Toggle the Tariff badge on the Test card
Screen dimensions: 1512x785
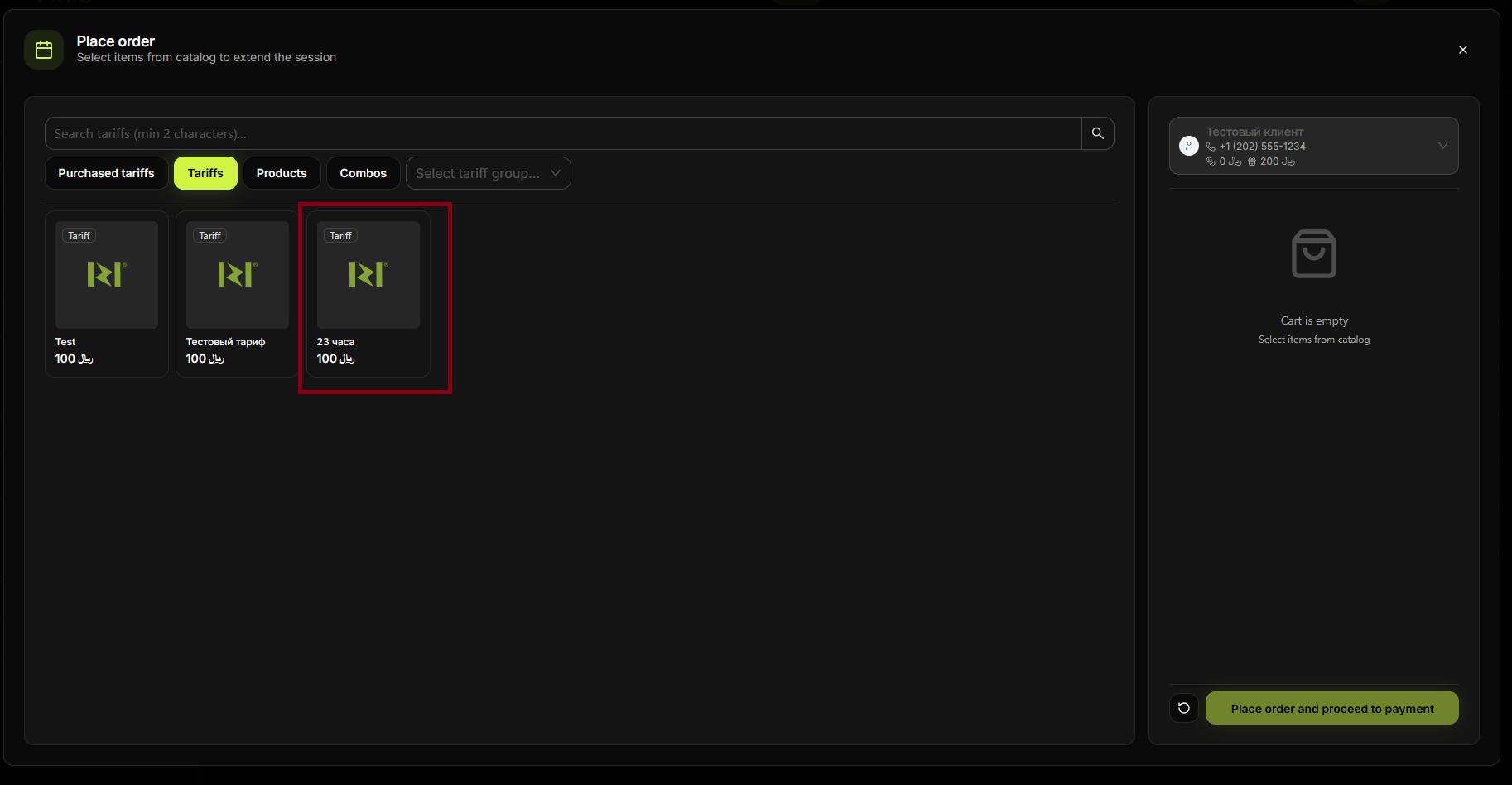(x=78, y=235)
